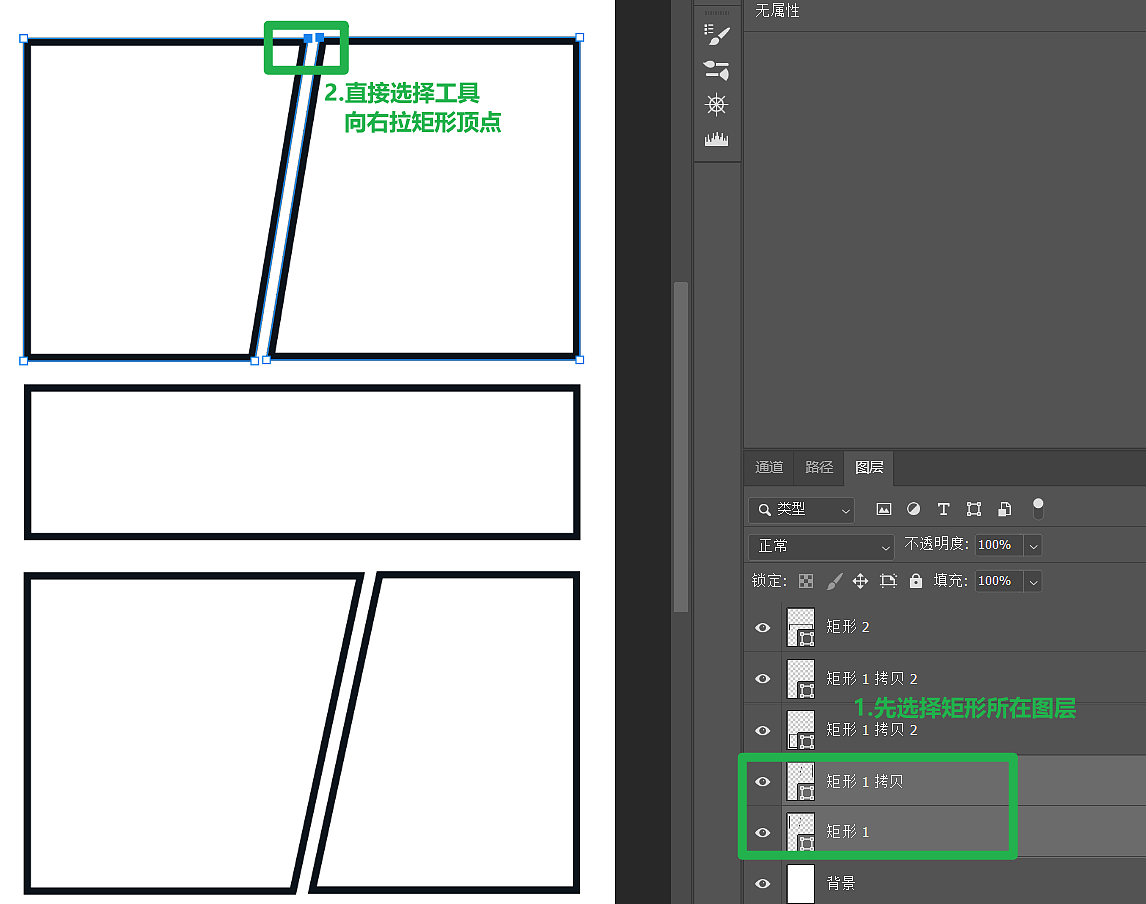Click the 不透明度 100% input field
The height and width of the screenshot is (904, 1146).
[x=999, y=545]
